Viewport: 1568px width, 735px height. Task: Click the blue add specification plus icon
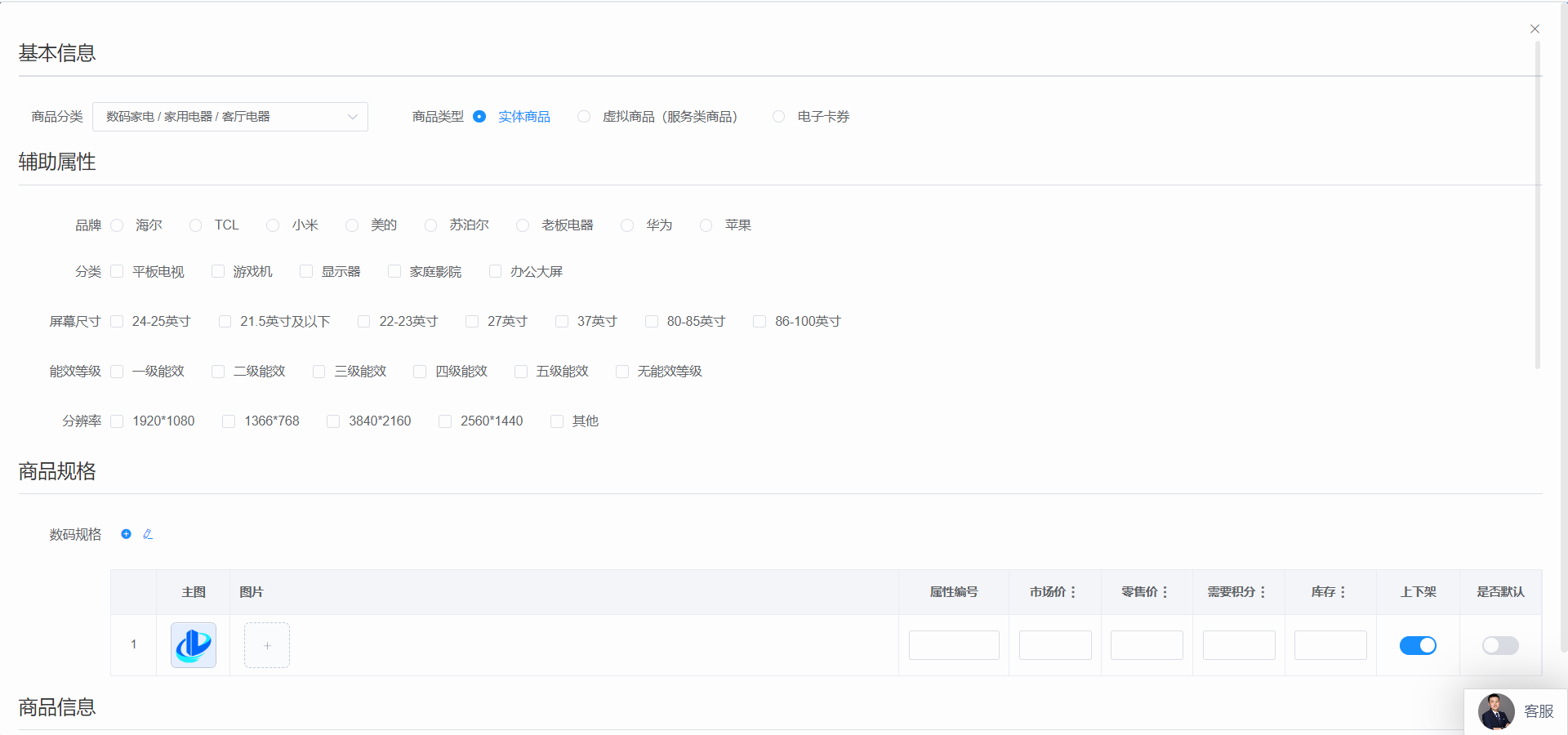tap(126, 534)
